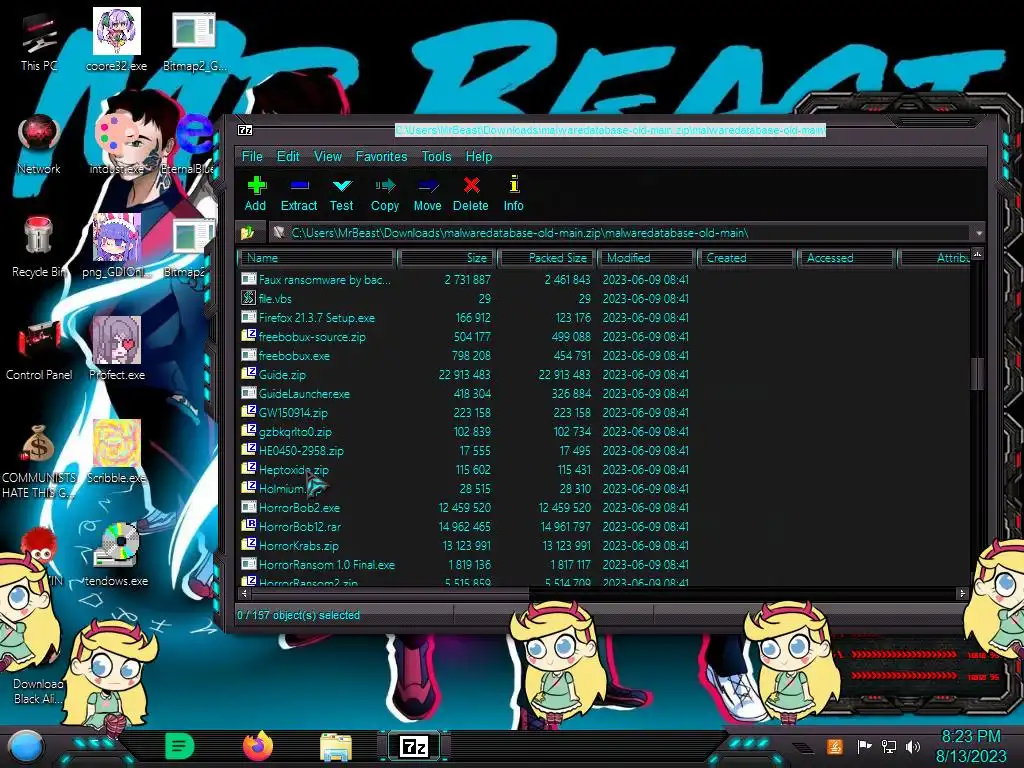The width and height of the screenshot is (1024, 768).
Task: Open the Edit menu
Action: click(x=288, y=157)
